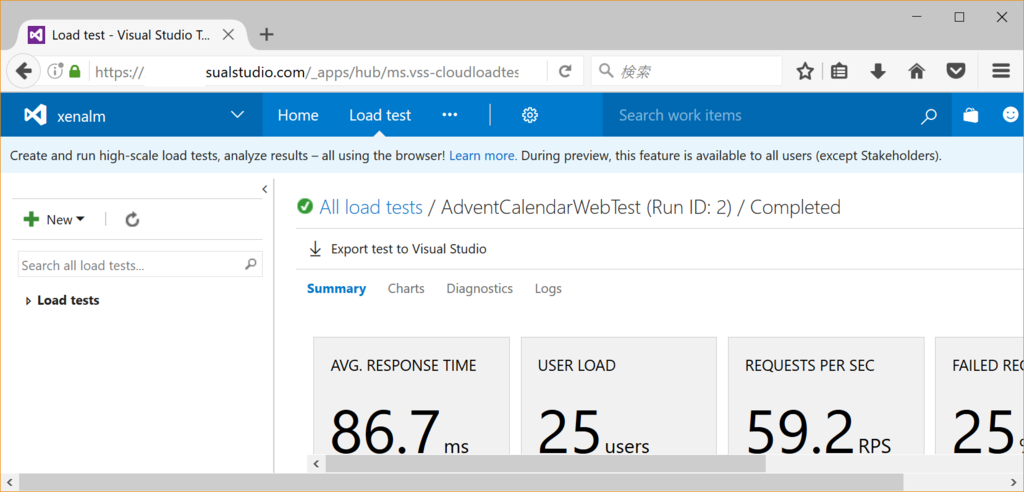1024x492 pixels.
Task: Open the All load tests breadcrumb link
Action: (x=371, y=208)
